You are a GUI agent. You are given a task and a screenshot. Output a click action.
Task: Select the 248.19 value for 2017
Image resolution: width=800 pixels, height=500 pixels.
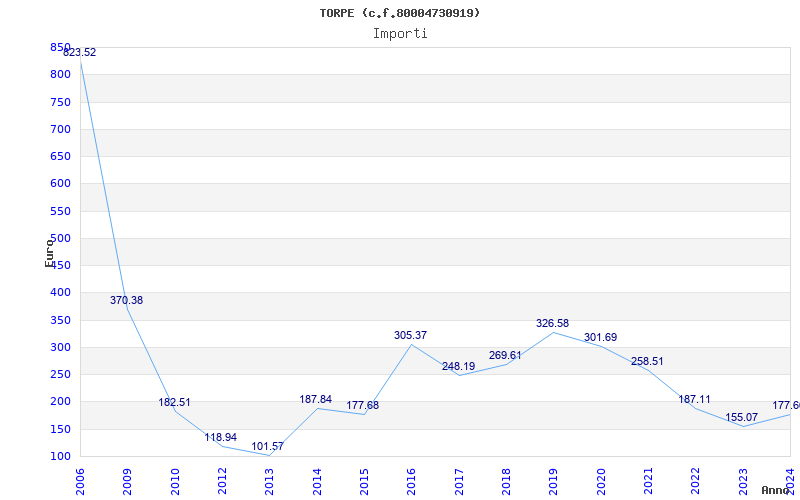pos(458,367)
